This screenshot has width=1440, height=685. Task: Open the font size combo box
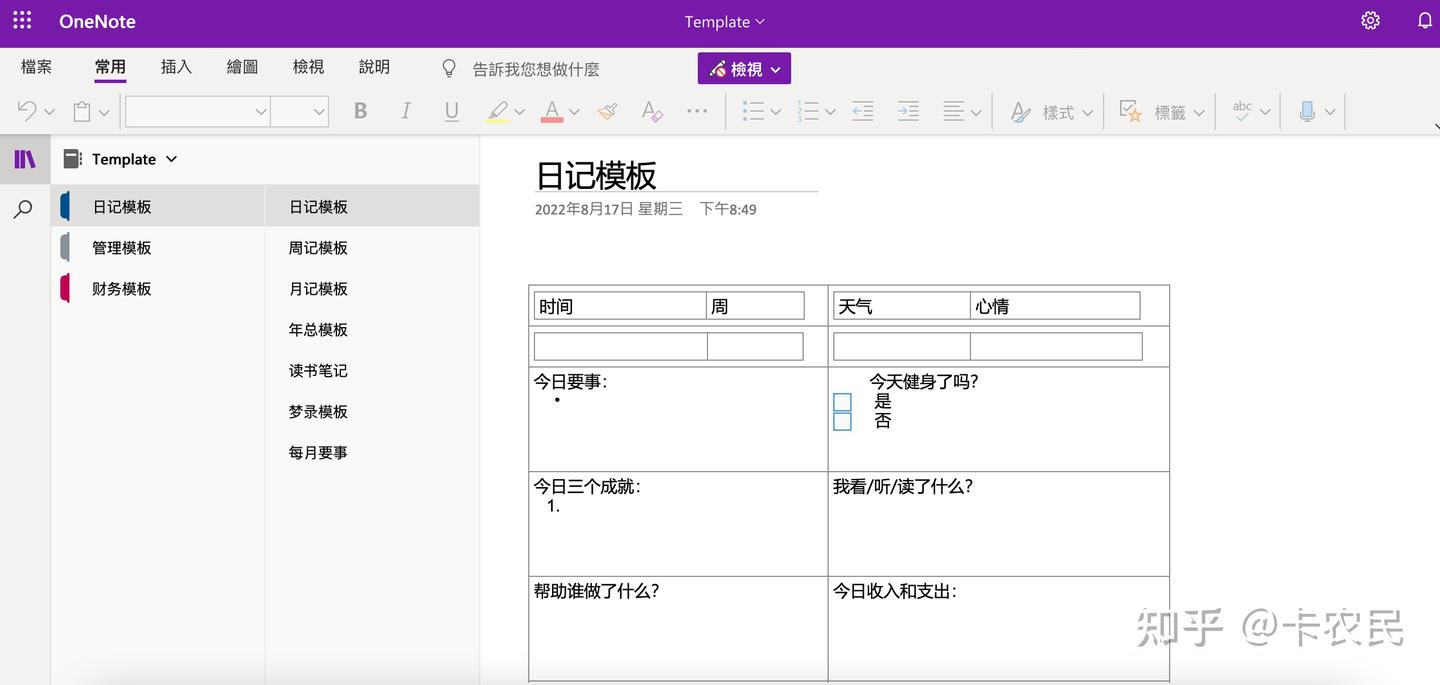[299, 112]
